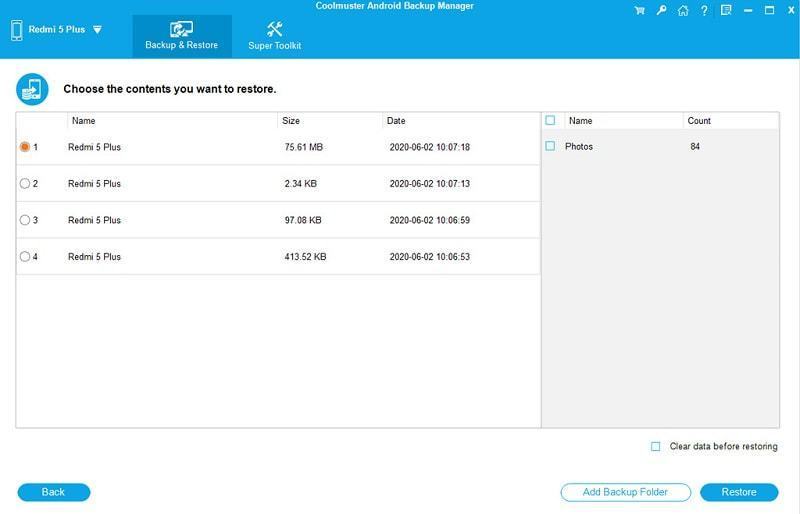Switch to the Super Toolkit tab
The height and width of the screenshot is (514, 800).
click(274, 36)
